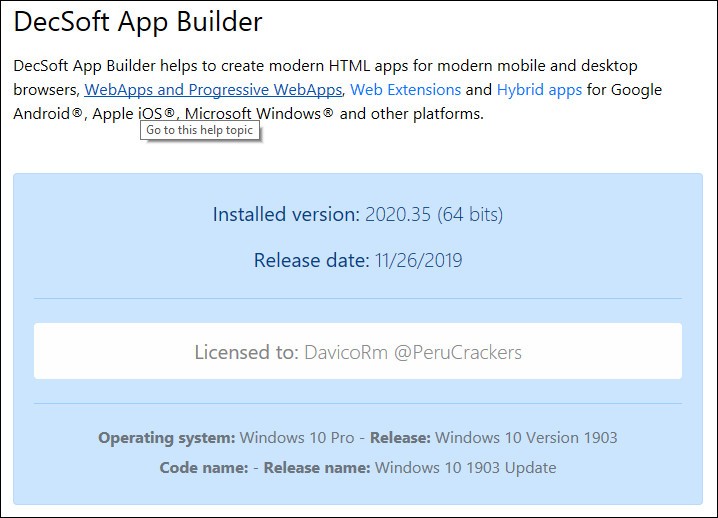This screenshot has height=518, width=718.
Task: Select the 'Installed version:' label
Action: (286, 214)
